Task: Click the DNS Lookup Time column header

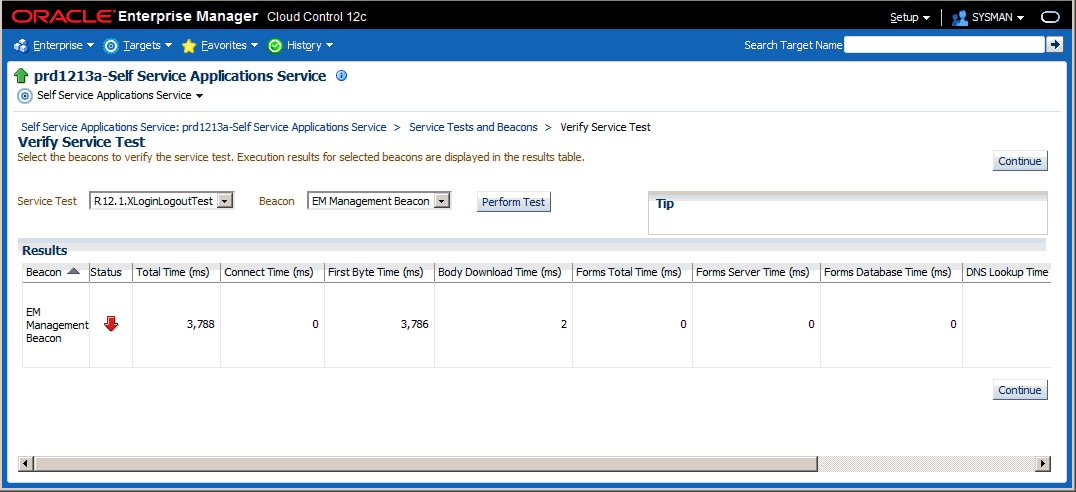Action: [x=1007, y=272]
